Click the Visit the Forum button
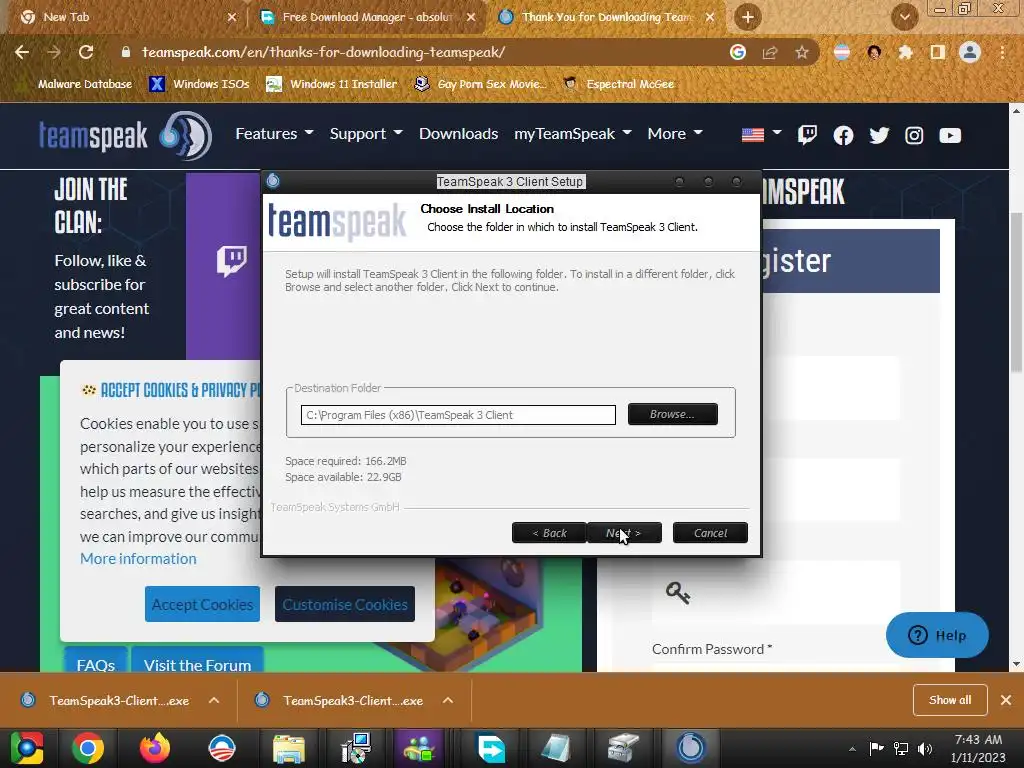The width and height of the screenshot is (1024, 768). click(x=197, y=661)
